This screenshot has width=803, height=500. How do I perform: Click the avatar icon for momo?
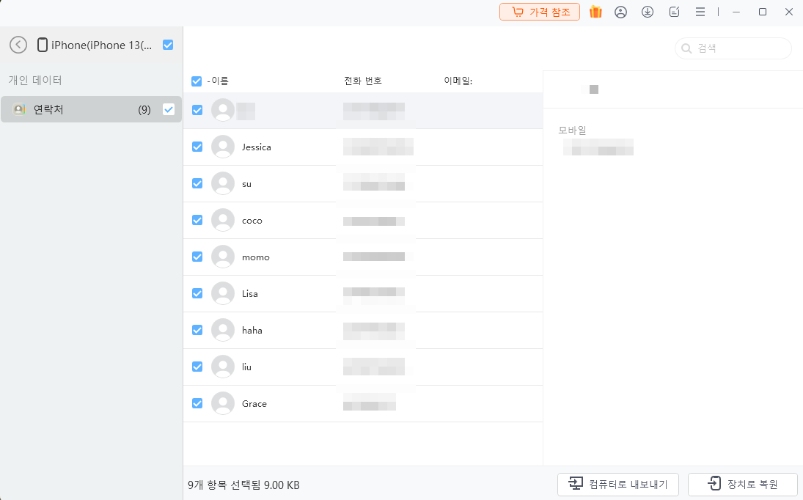[x=223, y=257]
